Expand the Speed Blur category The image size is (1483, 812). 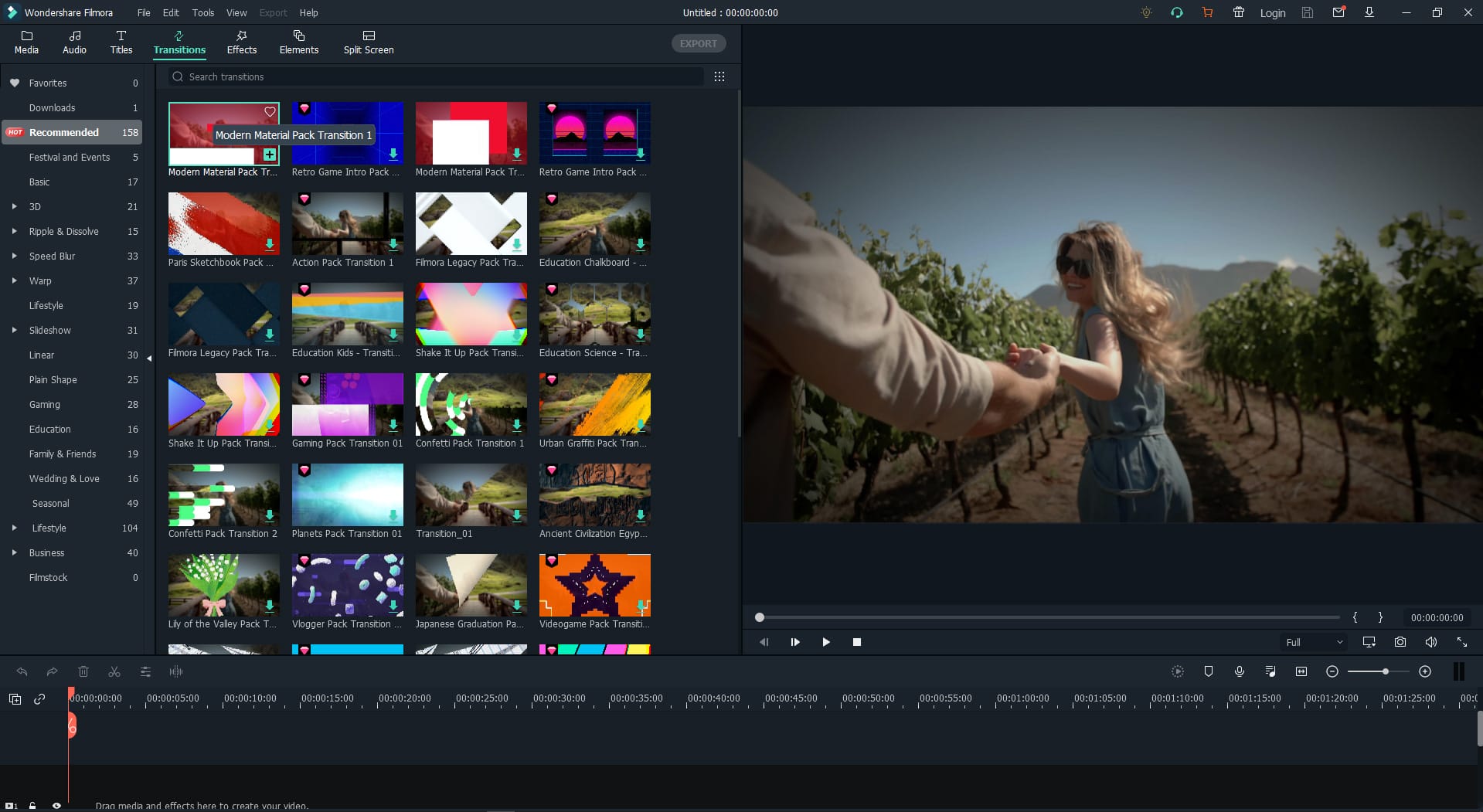pyautogui.click(x=13, y=256)
